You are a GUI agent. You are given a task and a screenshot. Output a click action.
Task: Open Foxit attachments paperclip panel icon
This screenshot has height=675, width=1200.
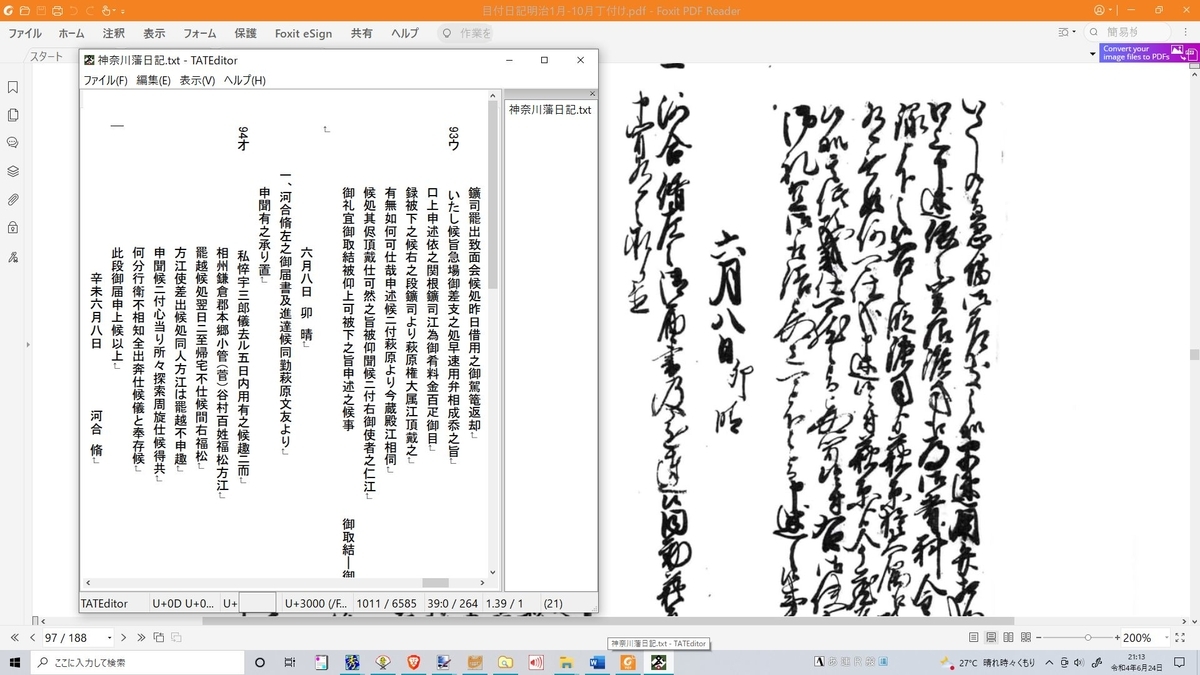tap(13, 199)
